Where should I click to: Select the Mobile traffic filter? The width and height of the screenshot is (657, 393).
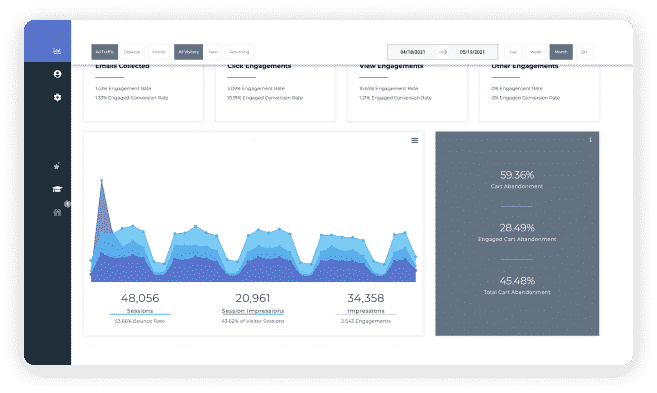(158, 52)
